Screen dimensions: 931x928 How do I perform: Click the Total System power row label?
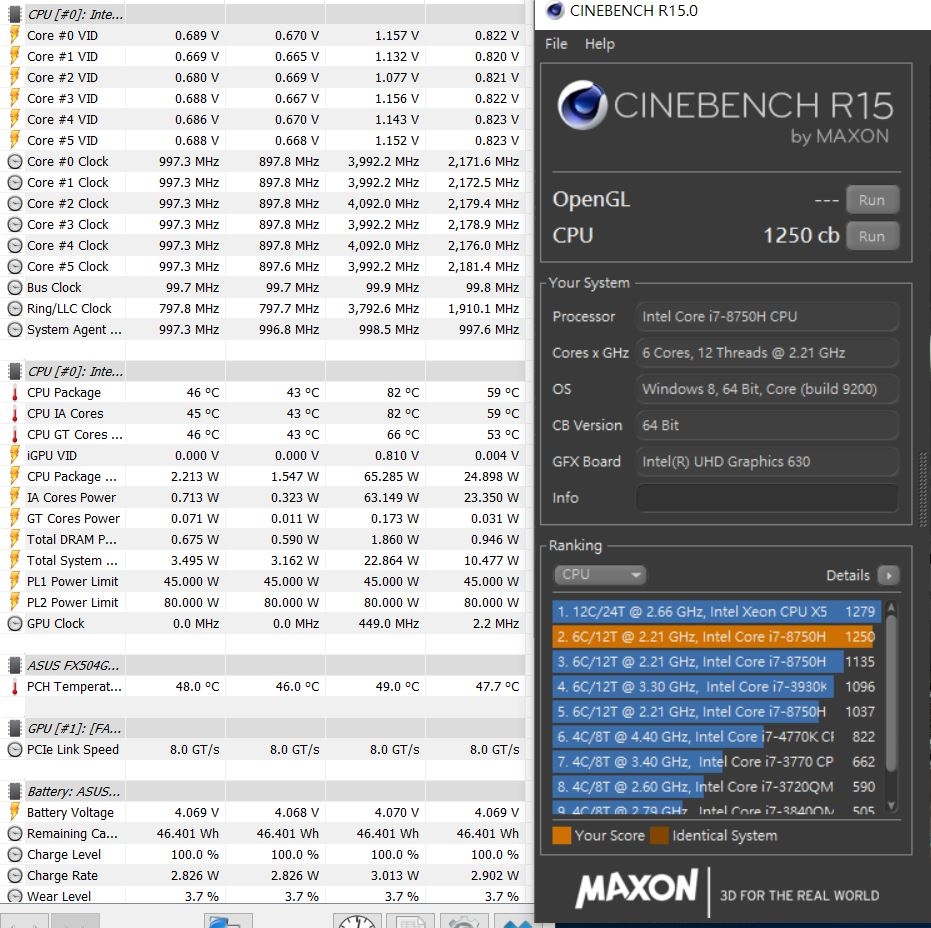point(72,560)
